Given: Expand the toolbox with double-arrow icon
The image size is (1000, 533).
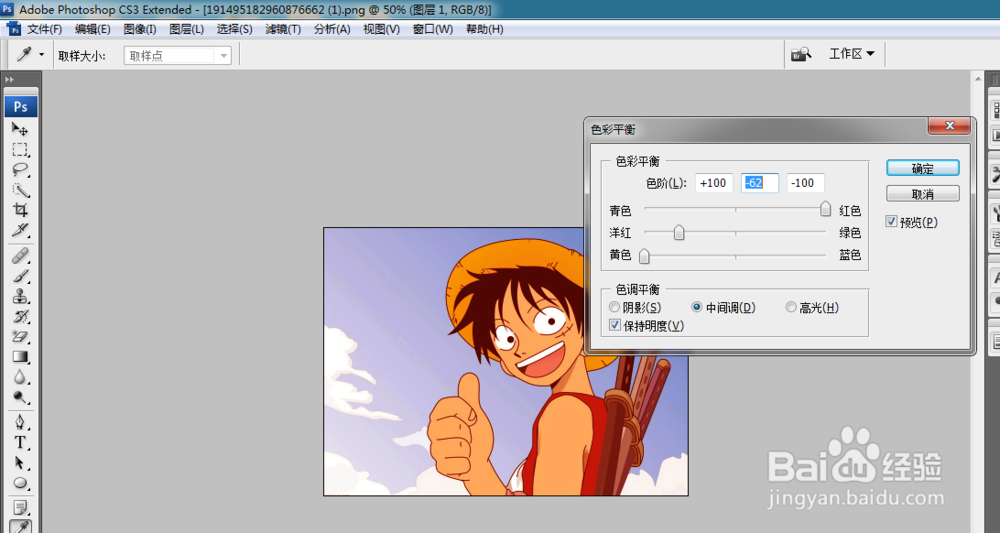Looking at the screenshot, I should (x=9, y=80).
